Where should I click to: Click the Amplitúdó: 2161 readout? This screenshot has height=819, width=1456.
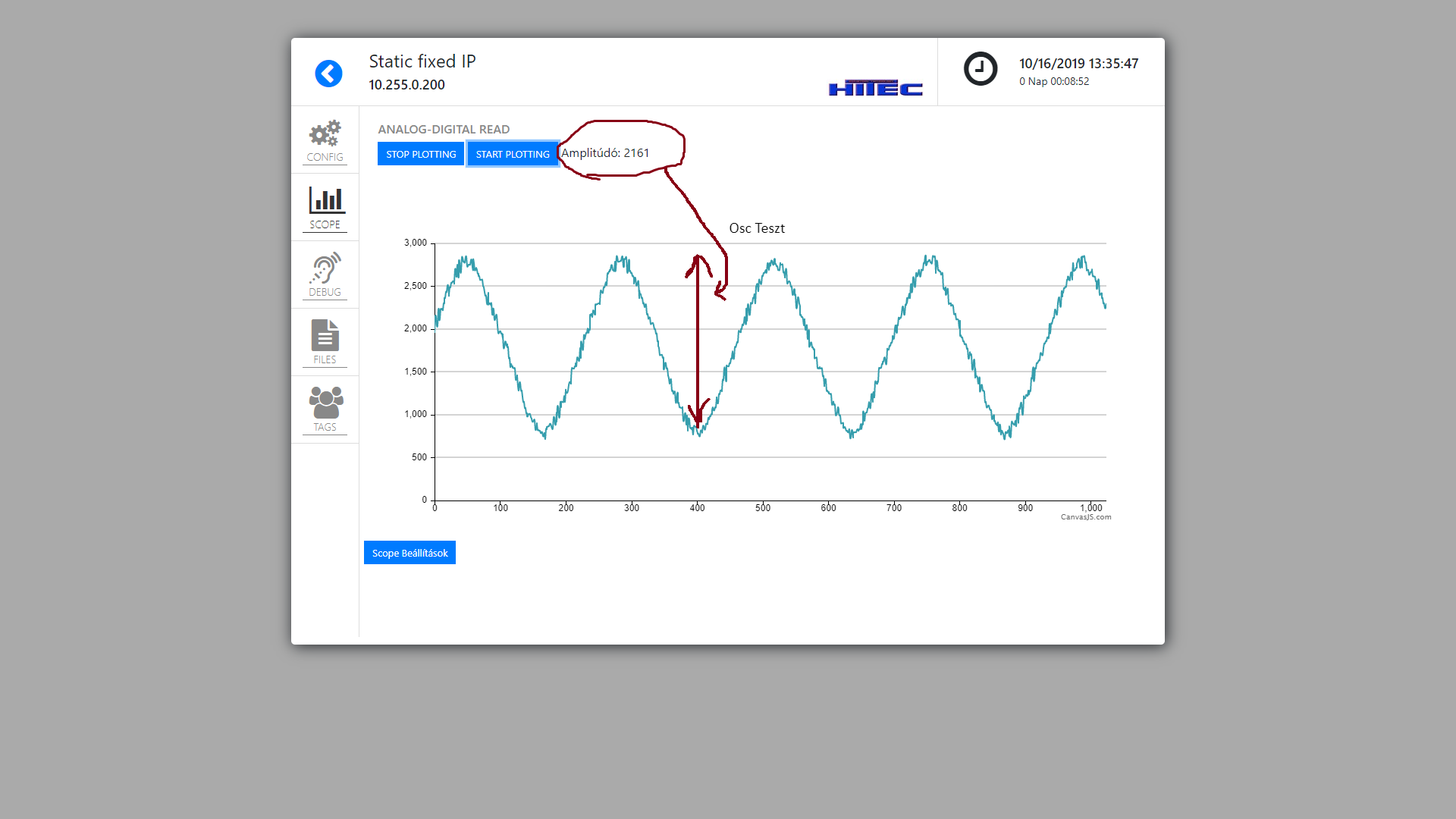point(605,153)
